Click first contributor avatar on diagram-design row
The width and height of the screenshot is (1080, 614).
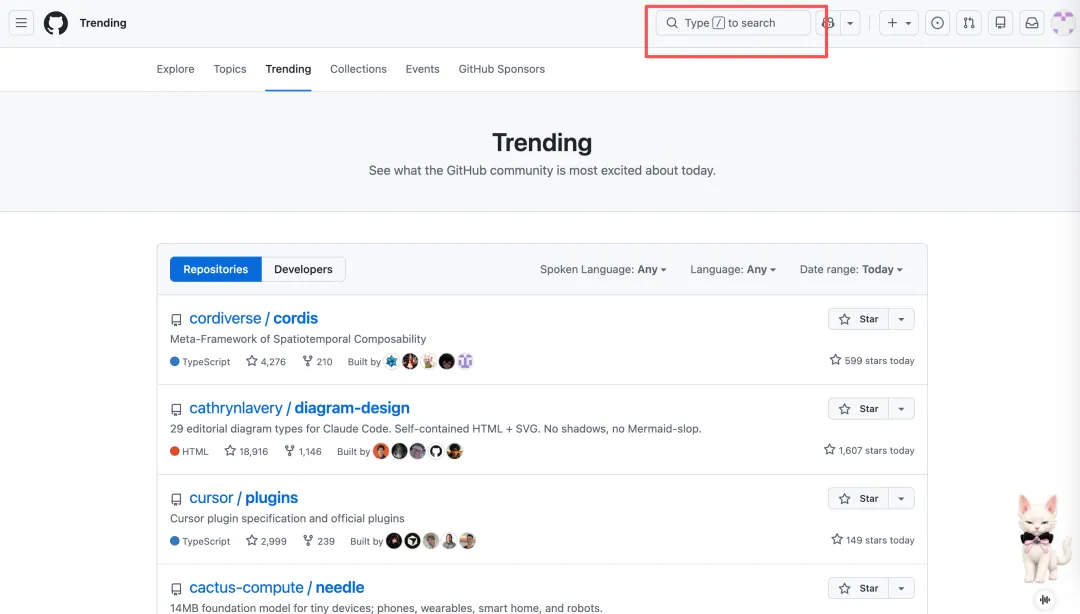(381, 451)
